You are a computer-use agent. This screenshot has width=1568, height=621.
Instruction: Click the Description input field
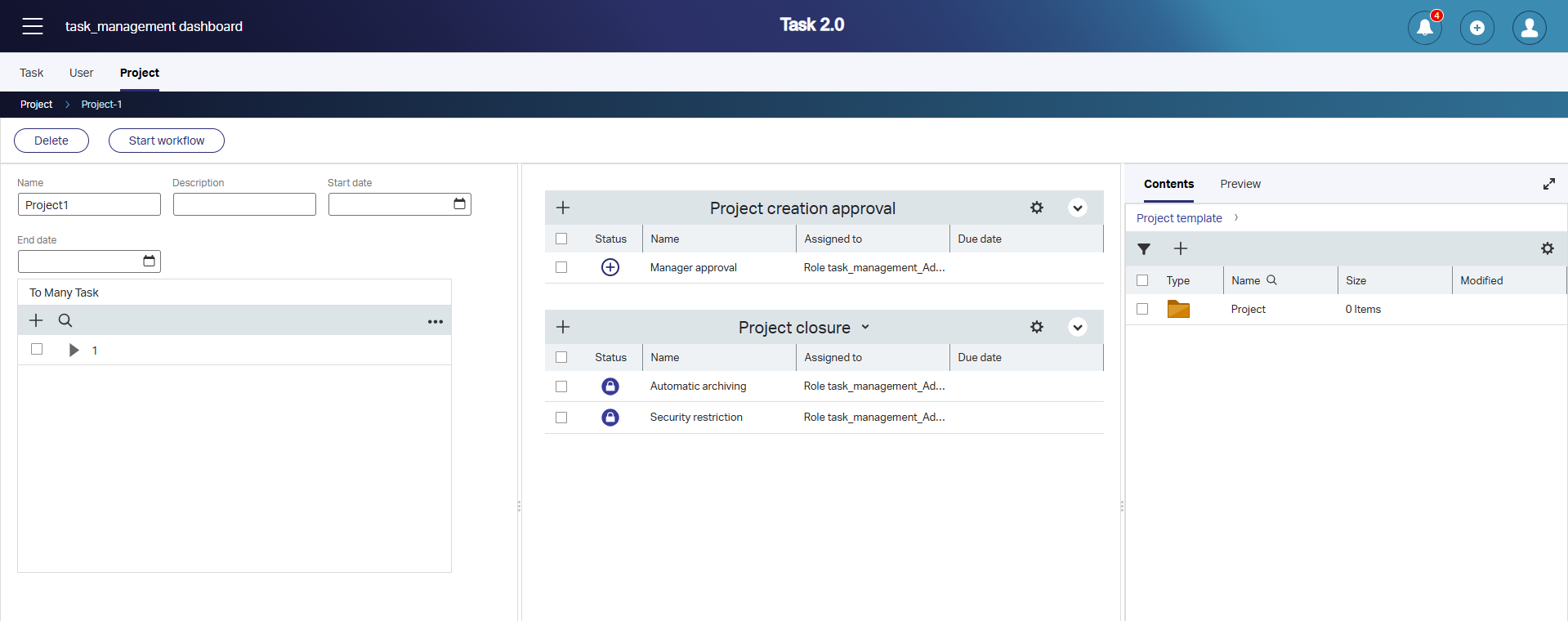coord(244,204)
